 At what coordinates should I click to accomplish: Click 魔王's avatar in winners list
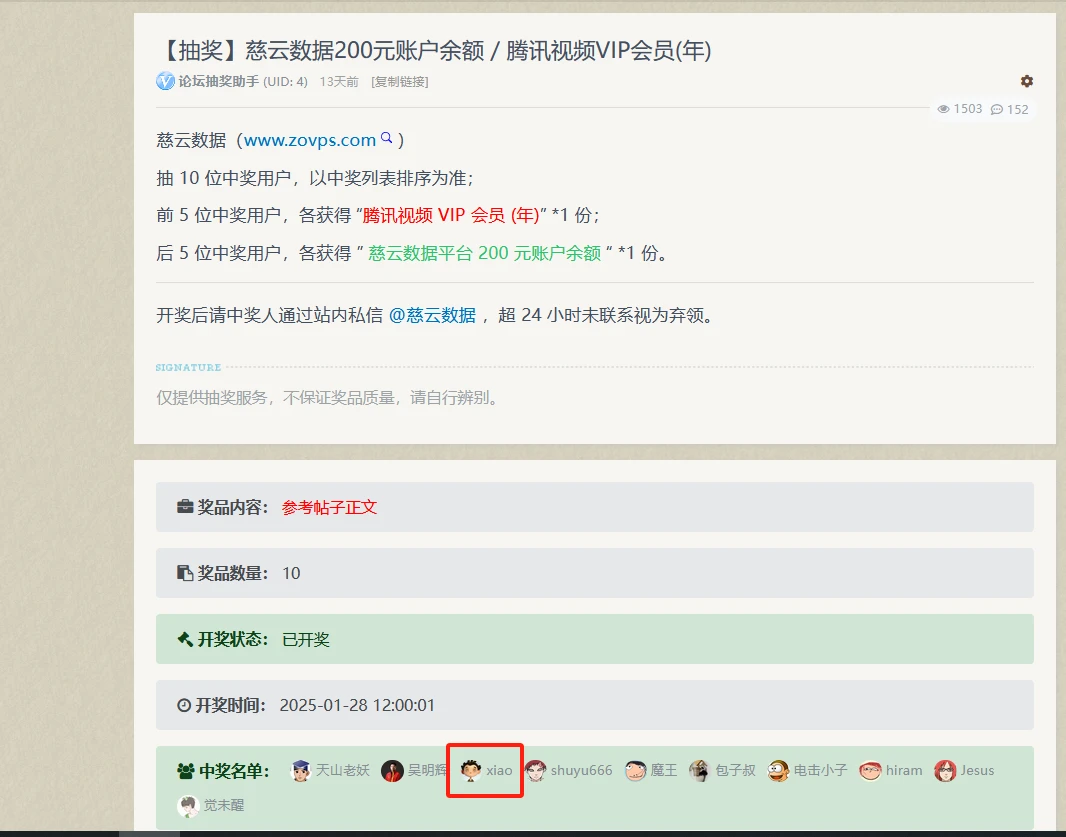(x=636, y=771)
